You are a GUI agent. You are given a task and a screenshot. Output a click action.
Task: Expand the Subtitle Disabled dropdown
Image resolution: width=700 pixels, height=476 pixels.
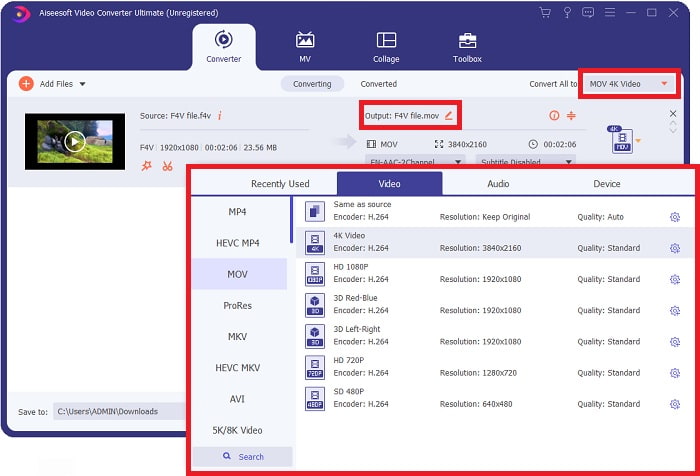pyautogui.click(x=525, y=162)
